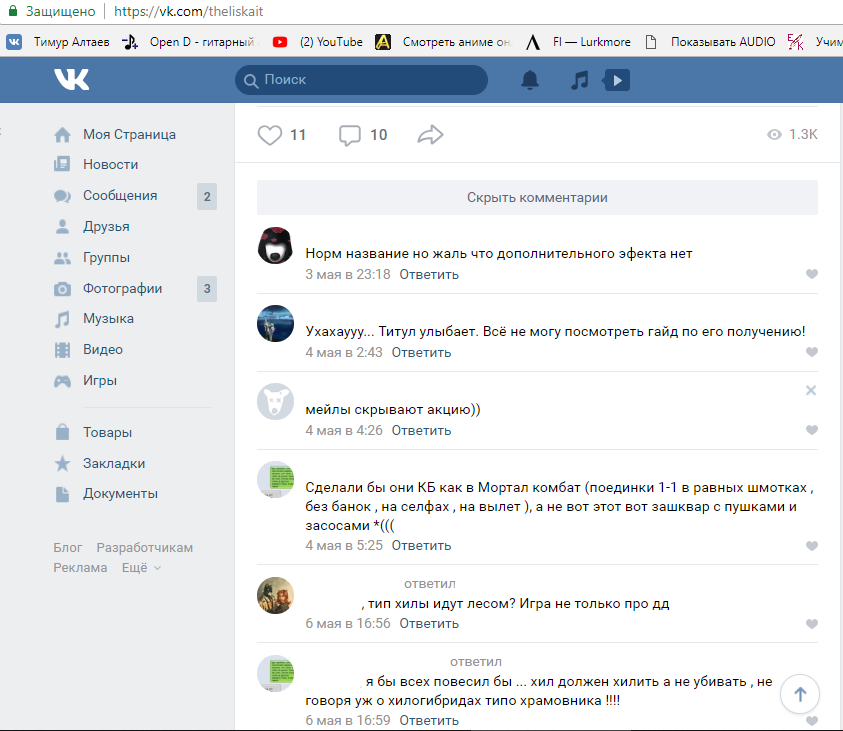This screenshot has width=843, height=731.
Task: Delete the comment 'мейлы скрывают акцию'
Action: point(811,390)
